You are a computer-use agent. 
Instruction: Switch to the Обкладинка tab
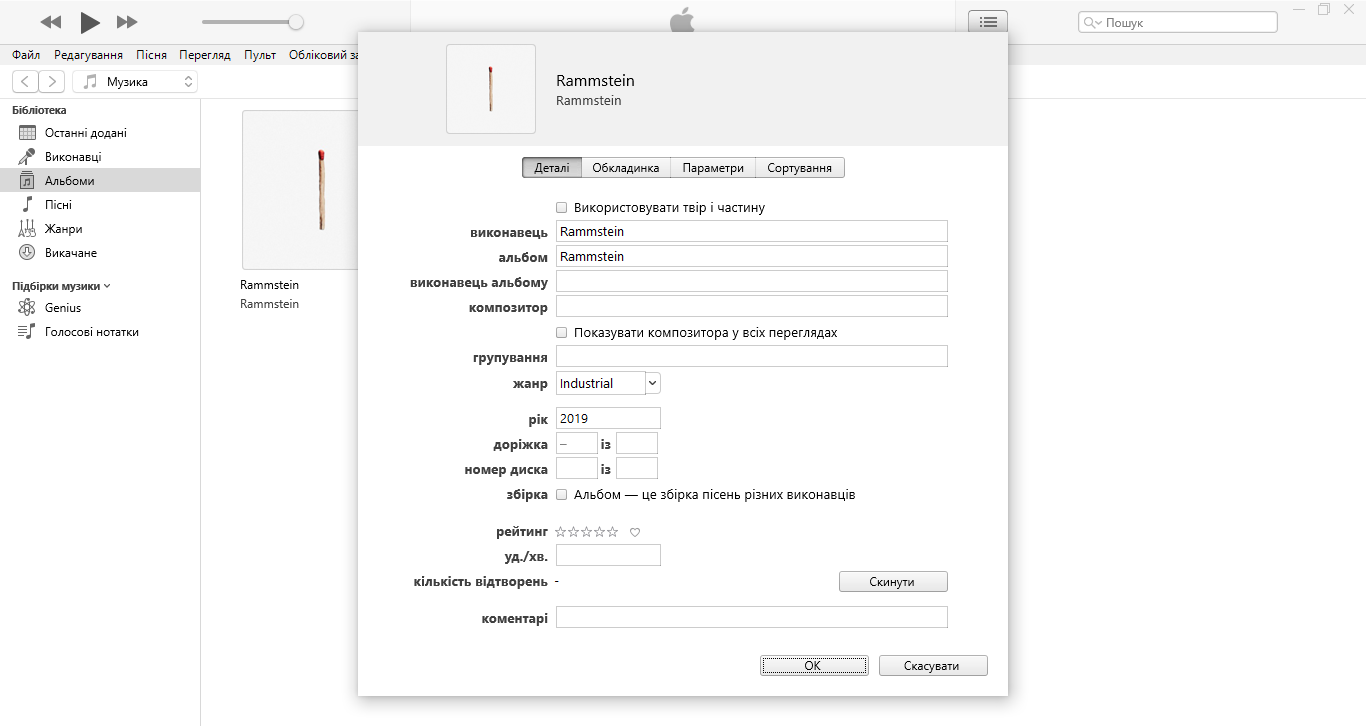[626, 168]
